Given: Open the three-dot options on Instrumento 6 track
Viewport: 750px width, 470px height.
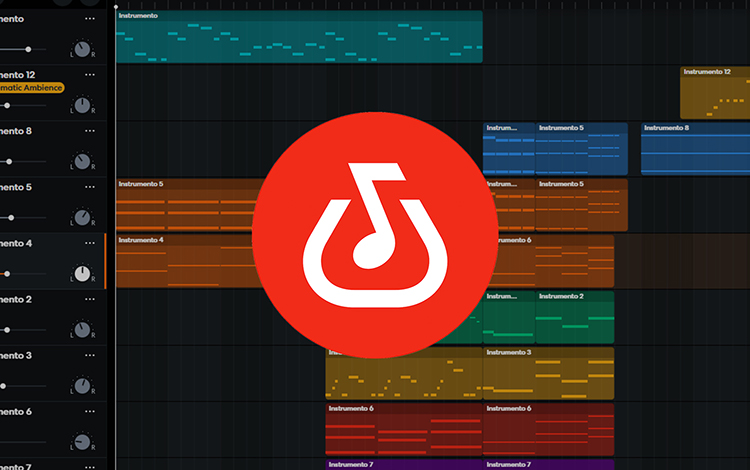Looking at the screenshot, I should click(x=90, y=411).
